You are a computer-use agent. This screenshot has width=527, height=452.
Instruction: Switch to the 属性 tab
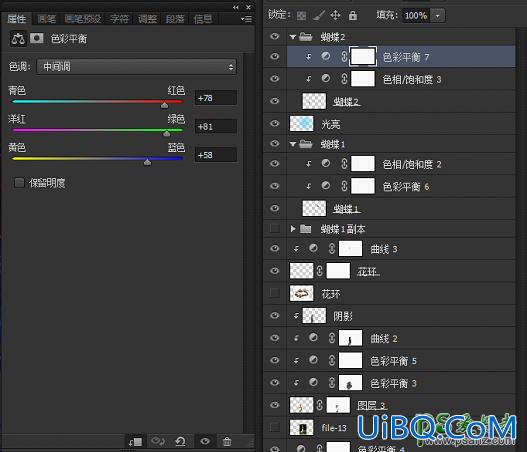(16, 19)
